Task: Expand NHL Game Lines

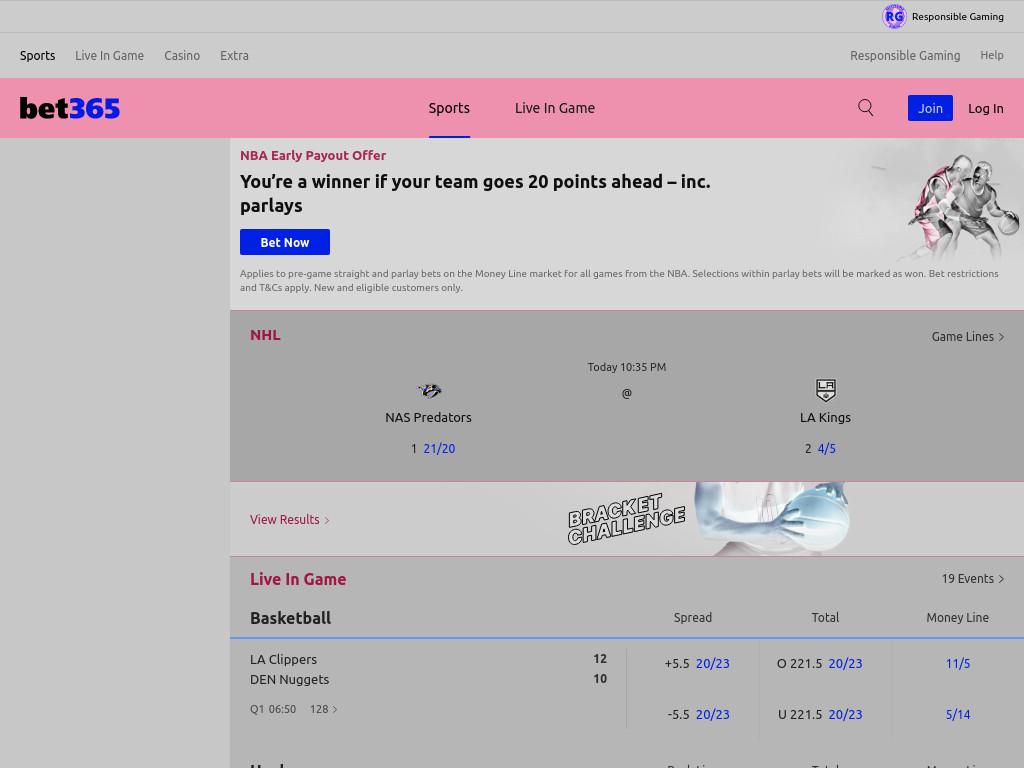Action: tap(967, 336)
